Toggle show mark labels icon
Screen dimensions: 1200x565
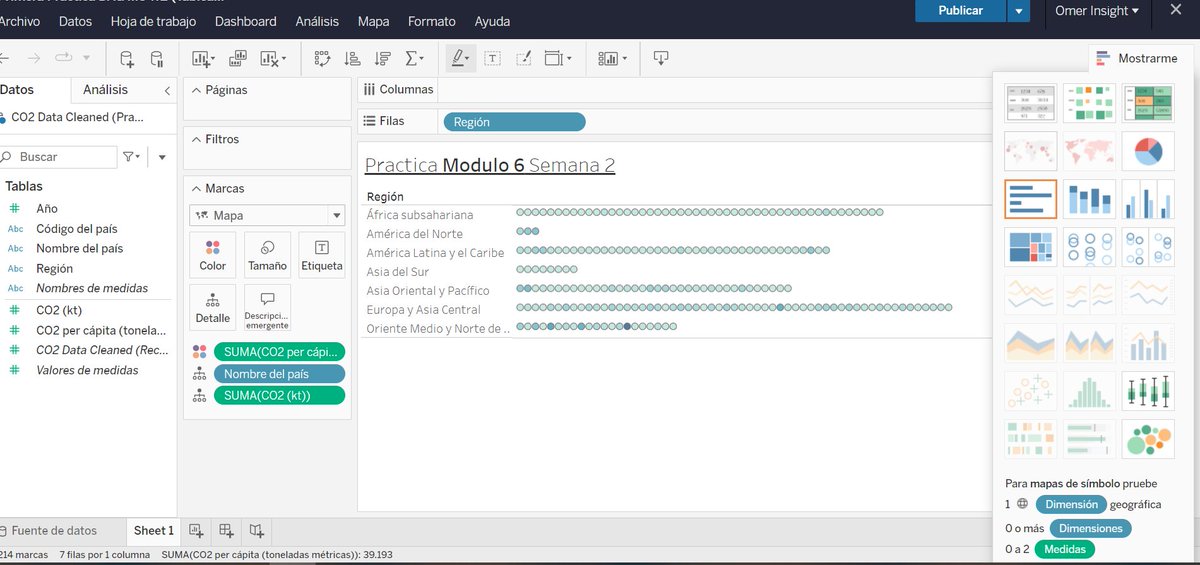[x=493, y=59]
